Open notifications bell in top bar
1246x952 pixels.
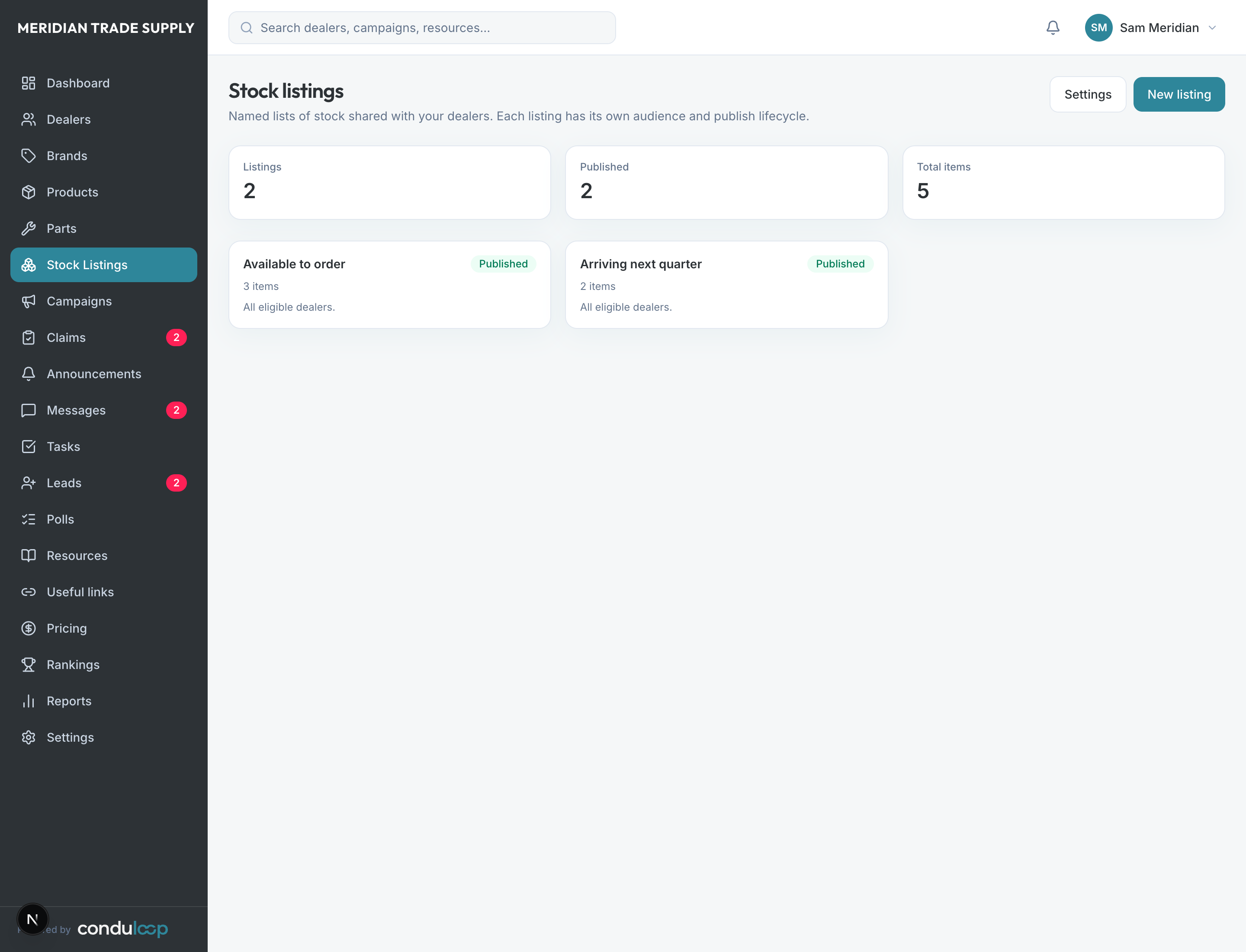1053,28
